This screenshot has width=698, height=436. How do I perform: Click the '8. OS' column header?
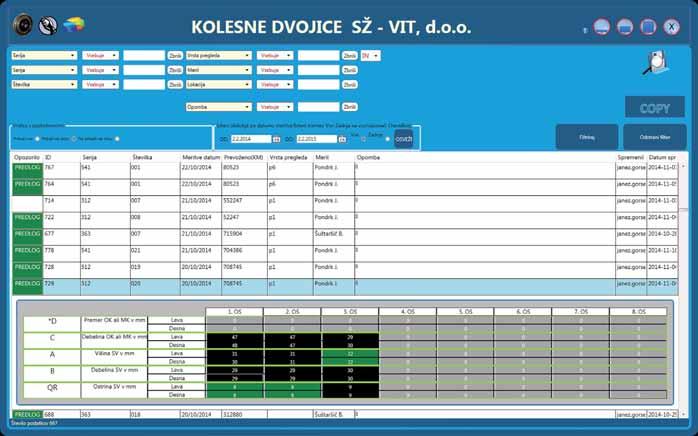(x=638, y=312)
